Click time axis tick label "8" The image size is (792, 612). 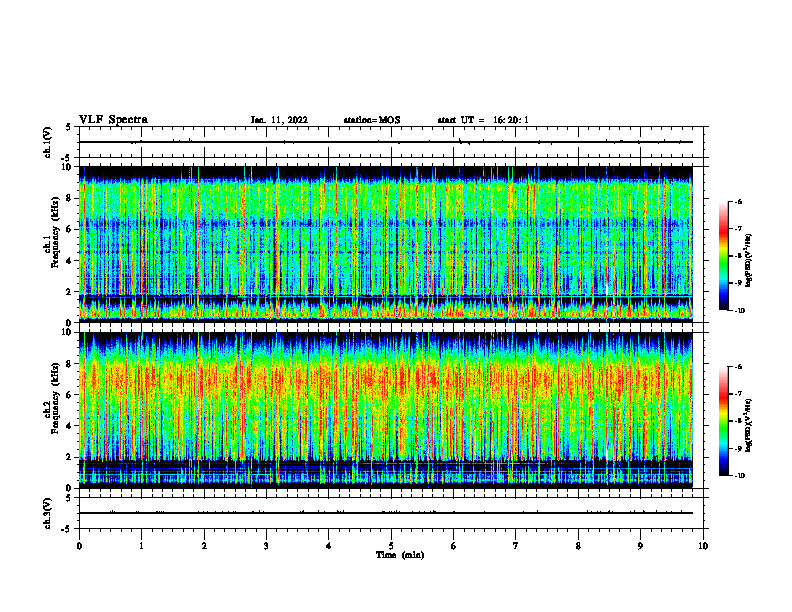[578, 546]
